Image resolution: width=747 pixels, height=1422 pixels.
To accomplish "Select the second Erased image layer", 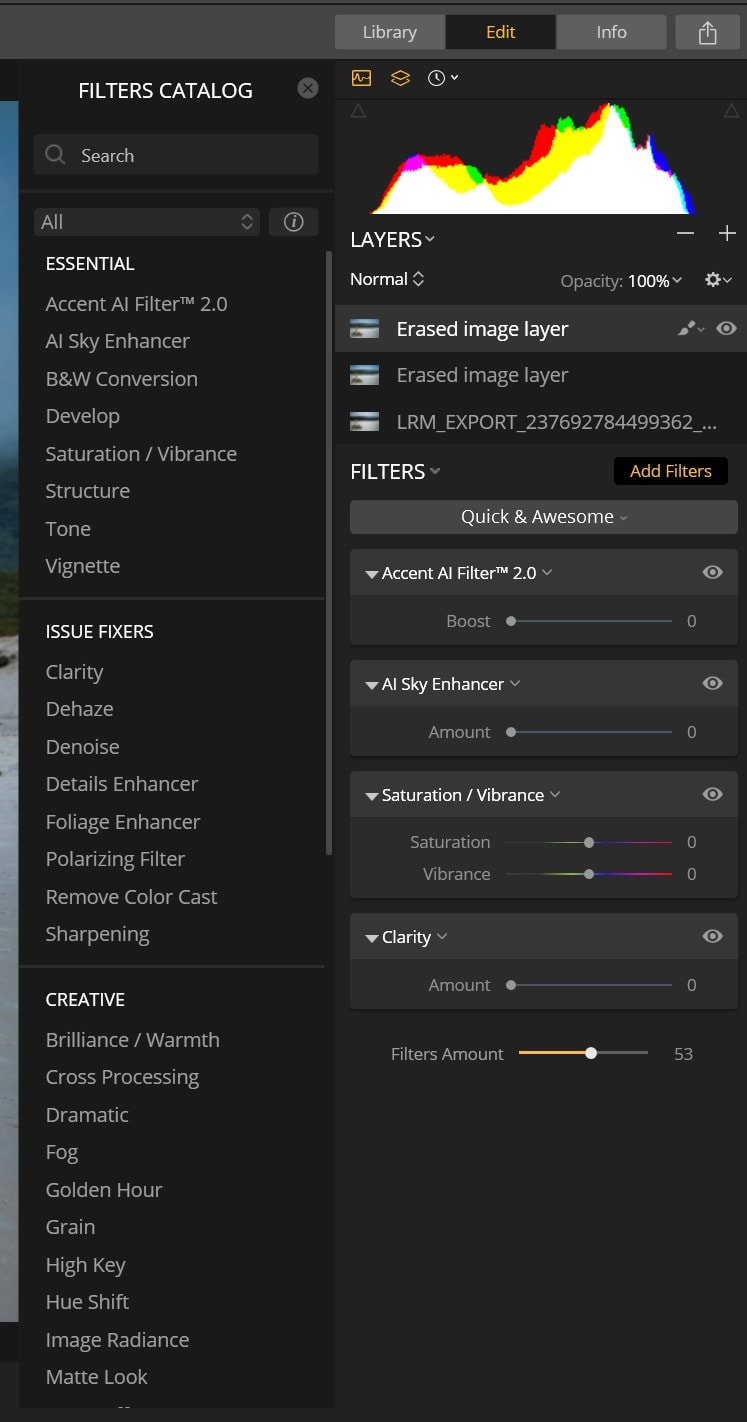I will click(541, 375).
